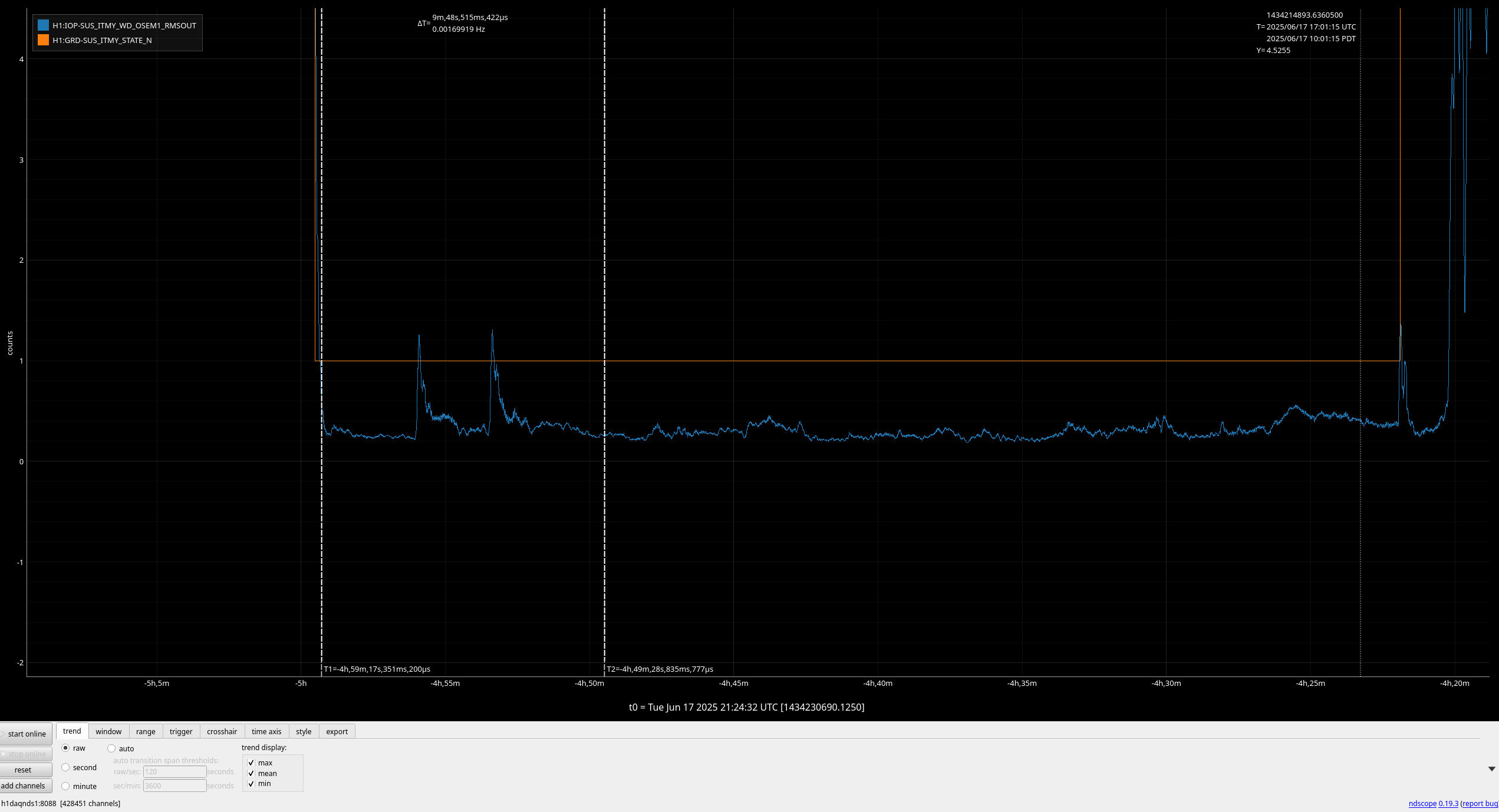This screenshot has width=1499, height=812.
Task: Select the minute trend radio button
Action: pos(65,786)
